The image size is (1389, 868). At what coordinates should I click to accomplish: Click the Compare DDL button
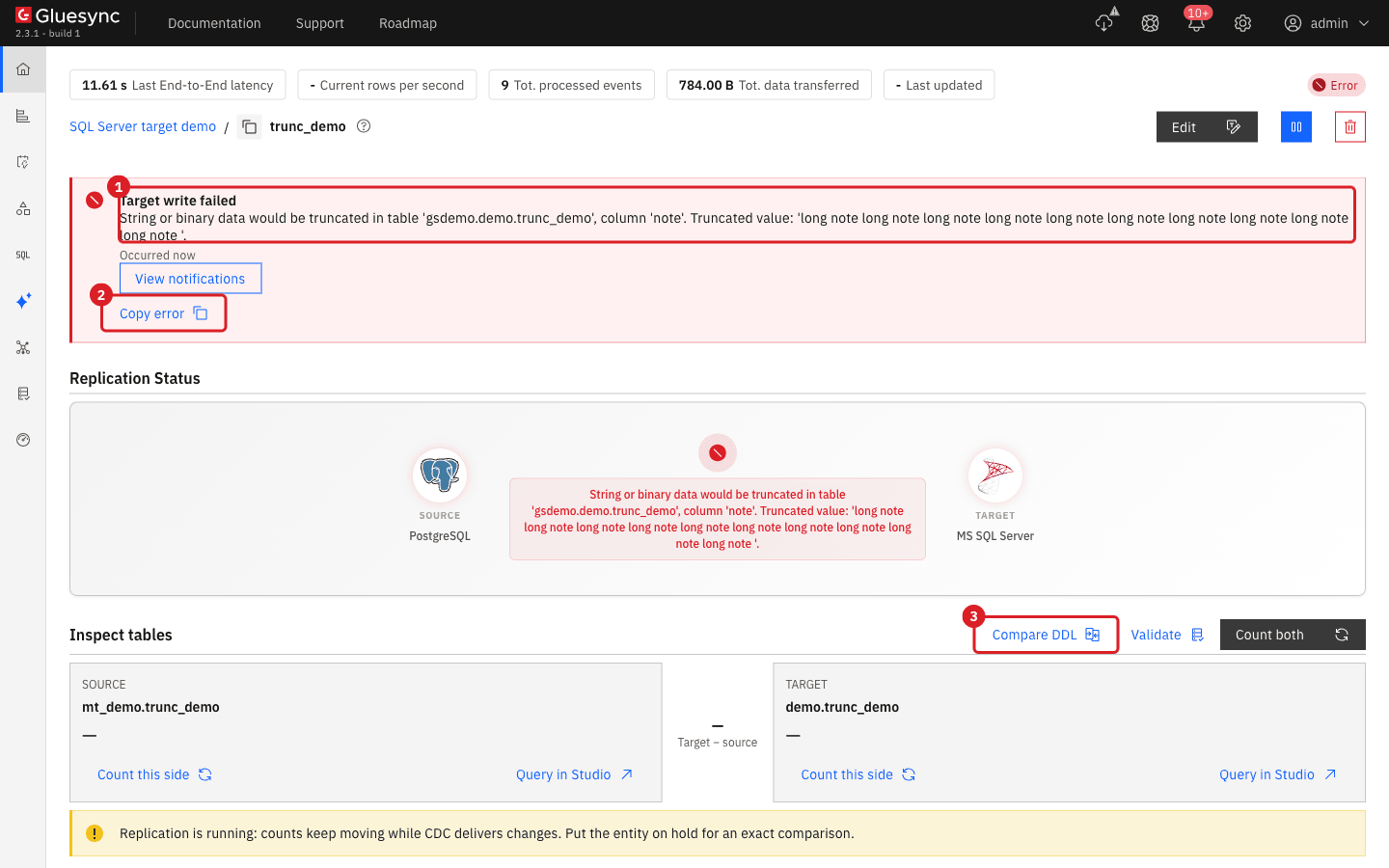(x=1046, y=635)
